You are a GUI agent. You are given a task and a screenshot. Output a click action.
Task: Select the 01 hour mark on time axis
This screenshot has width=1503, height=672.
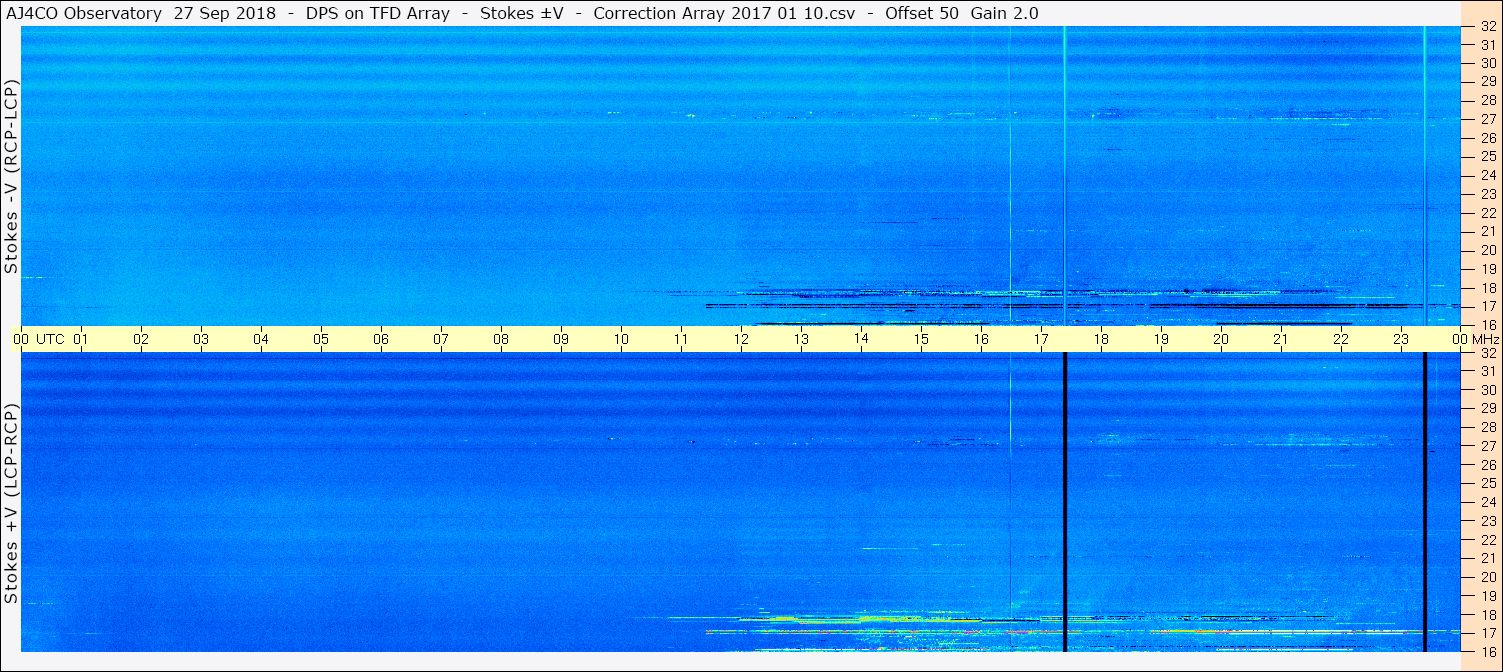click(81, 339)
